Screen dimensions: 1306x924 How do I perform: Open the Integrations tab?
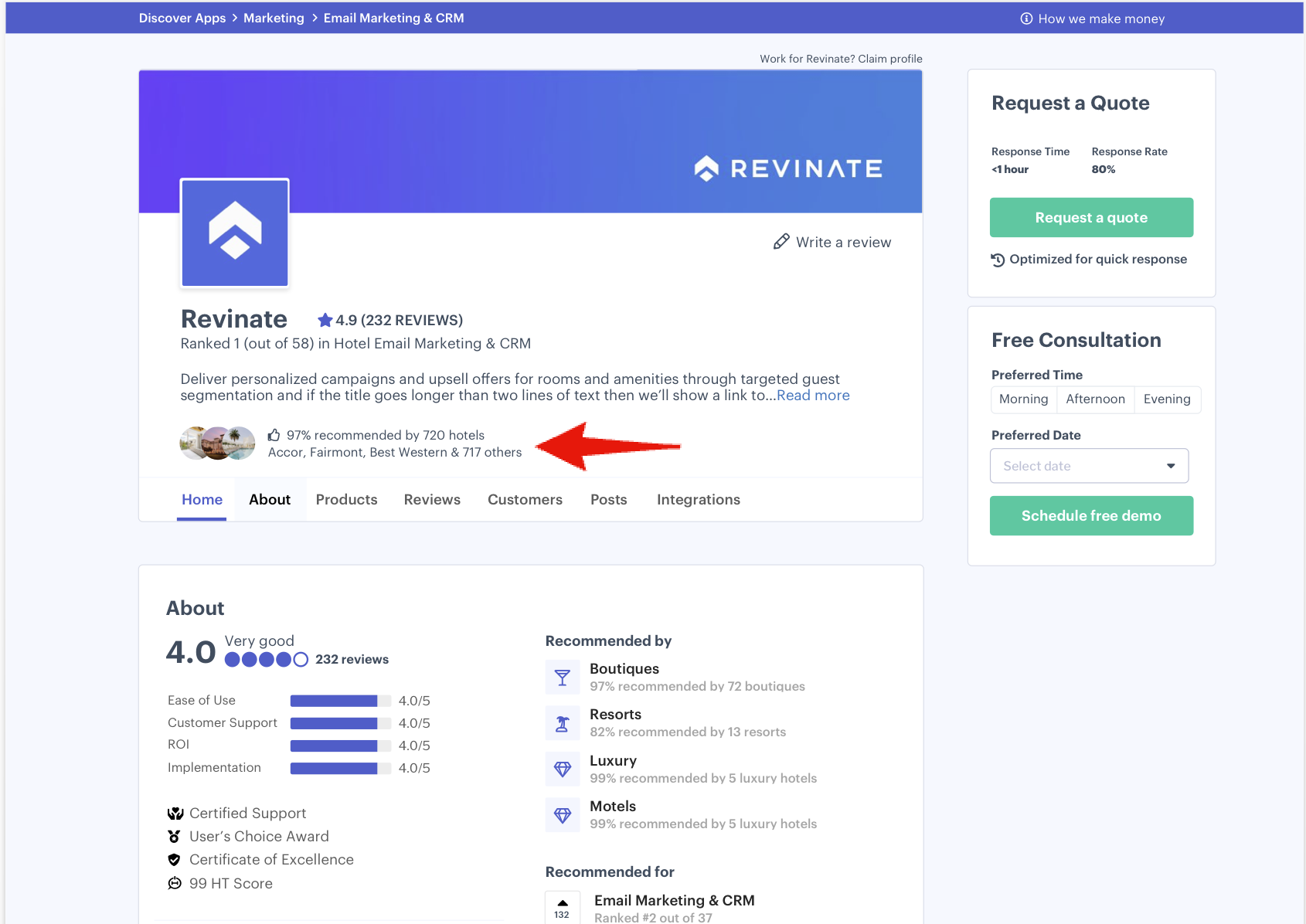[x=699, y=500]
